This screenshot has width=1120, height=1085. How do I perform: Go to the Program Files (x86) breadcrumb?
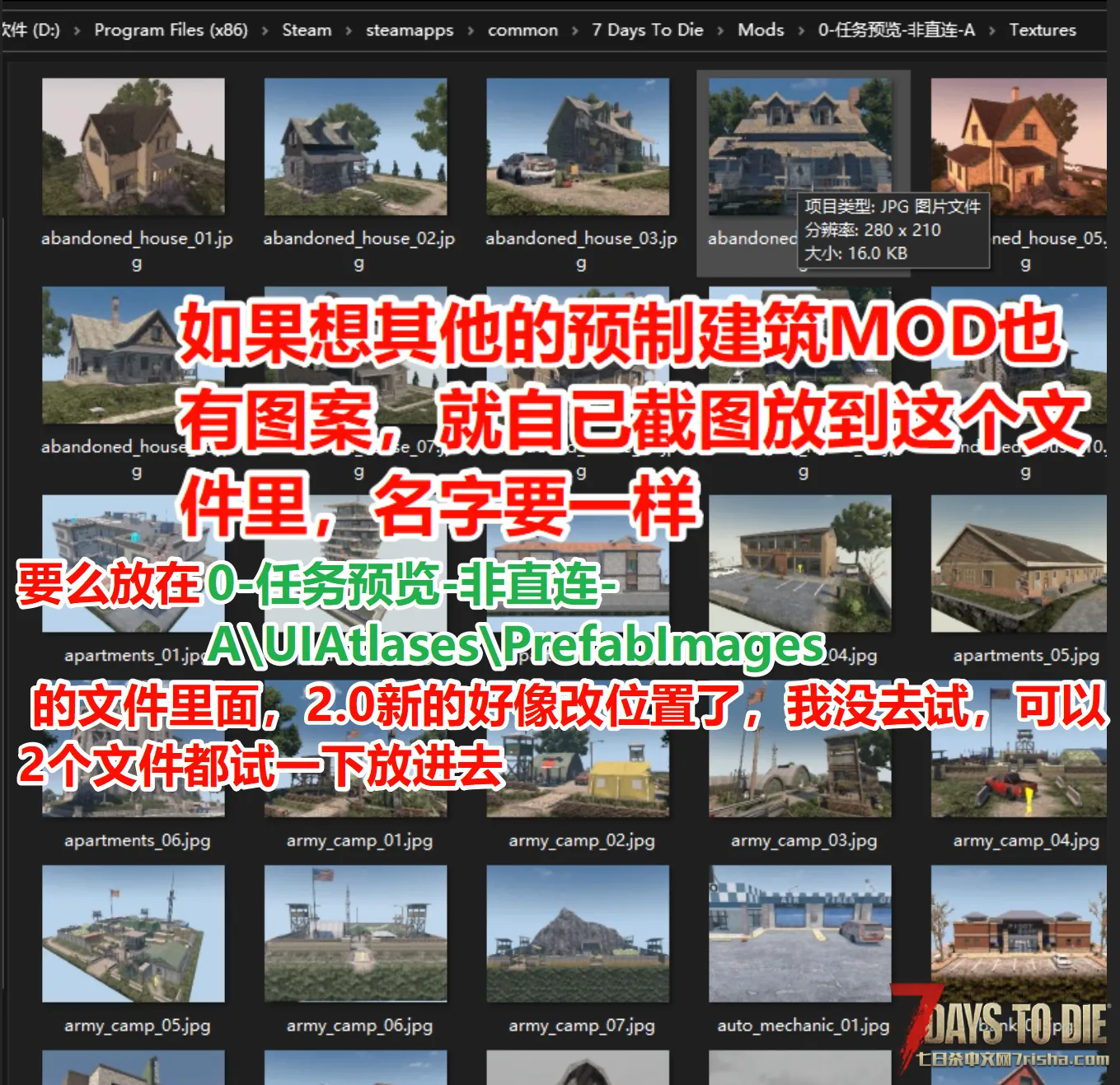tap(171, 30)
